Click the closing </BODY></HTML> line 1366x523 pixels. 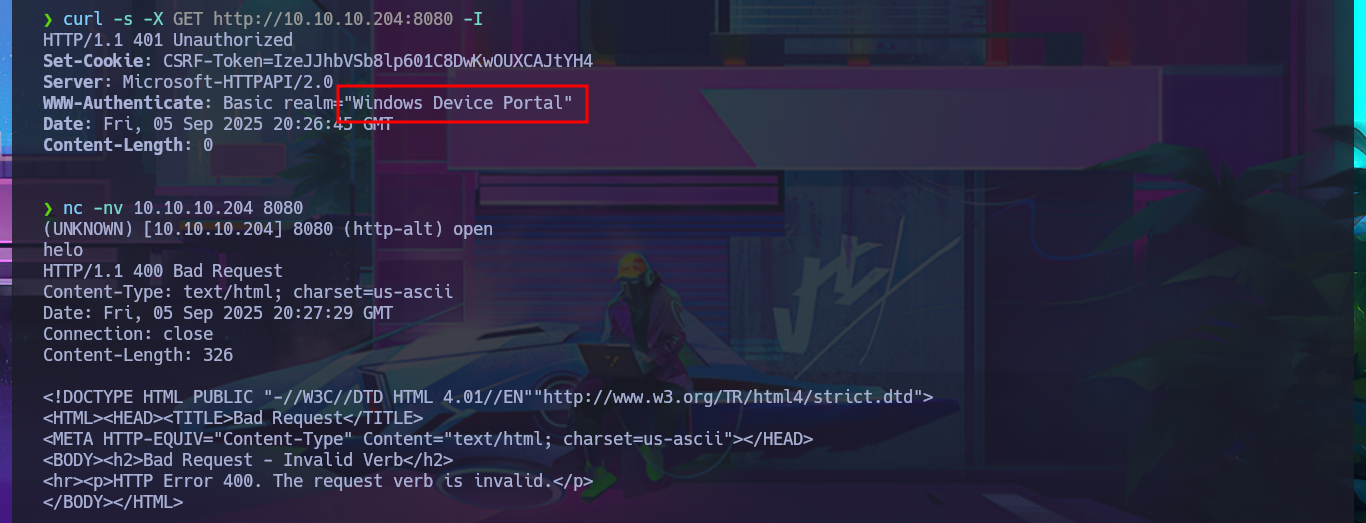tap(113, 502)
